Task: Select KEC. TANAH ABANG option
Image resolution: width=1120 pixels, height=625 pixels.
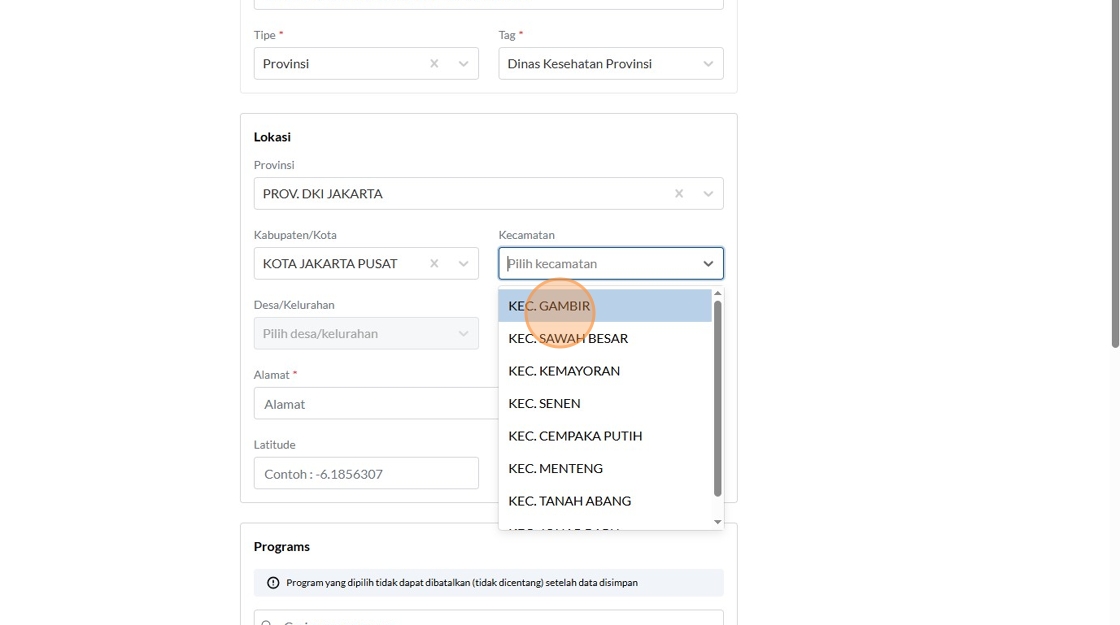Action: click(x=569, y=501)
